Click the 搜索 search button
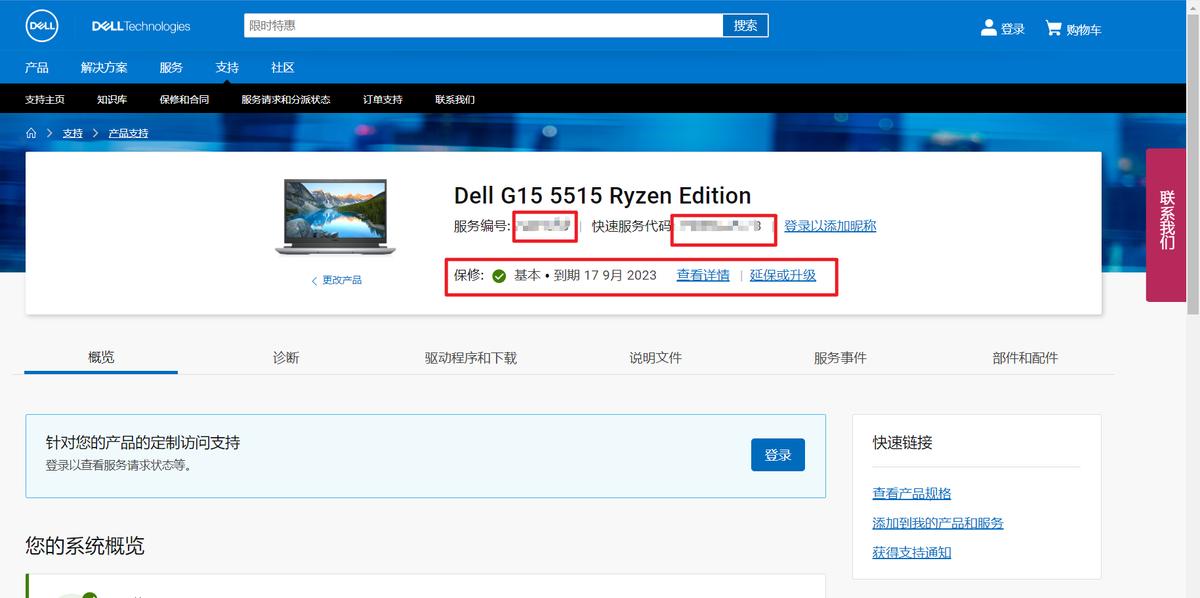The width and height of the screenshot is (1200, 598). (744, 24)
